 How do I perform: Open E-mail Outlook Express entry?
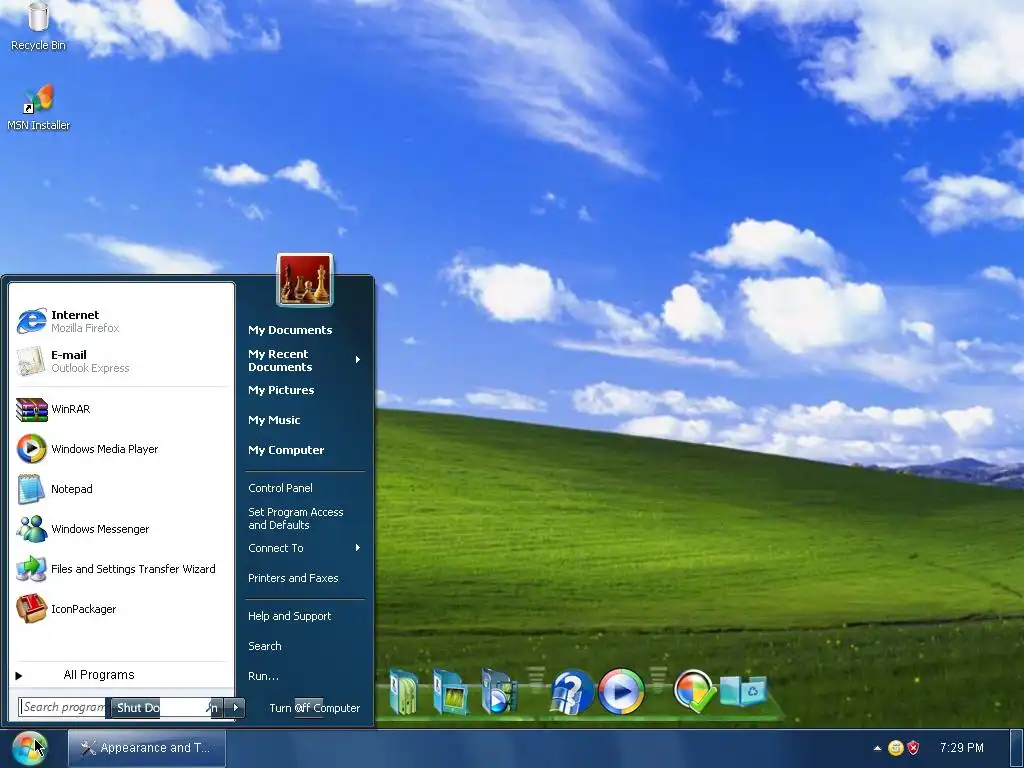[x=121, y=361]
